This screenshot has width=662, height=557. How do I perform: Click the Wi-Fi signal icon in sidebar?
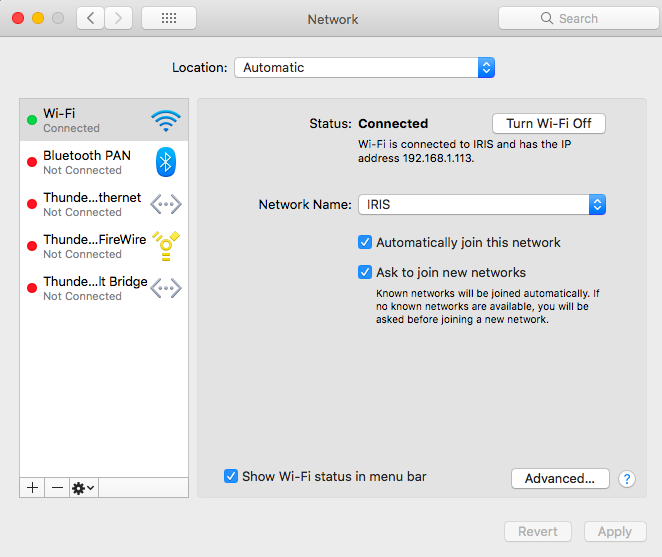click(x=165, y=121)
